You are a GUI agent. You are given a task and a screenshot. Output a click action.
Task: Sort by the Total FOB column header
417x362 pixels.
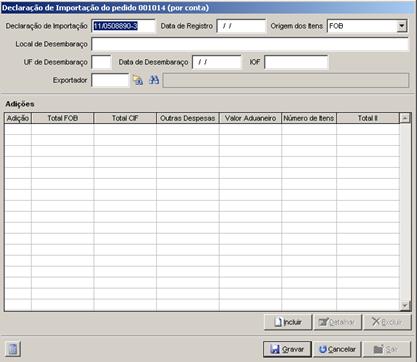(63, 118)
